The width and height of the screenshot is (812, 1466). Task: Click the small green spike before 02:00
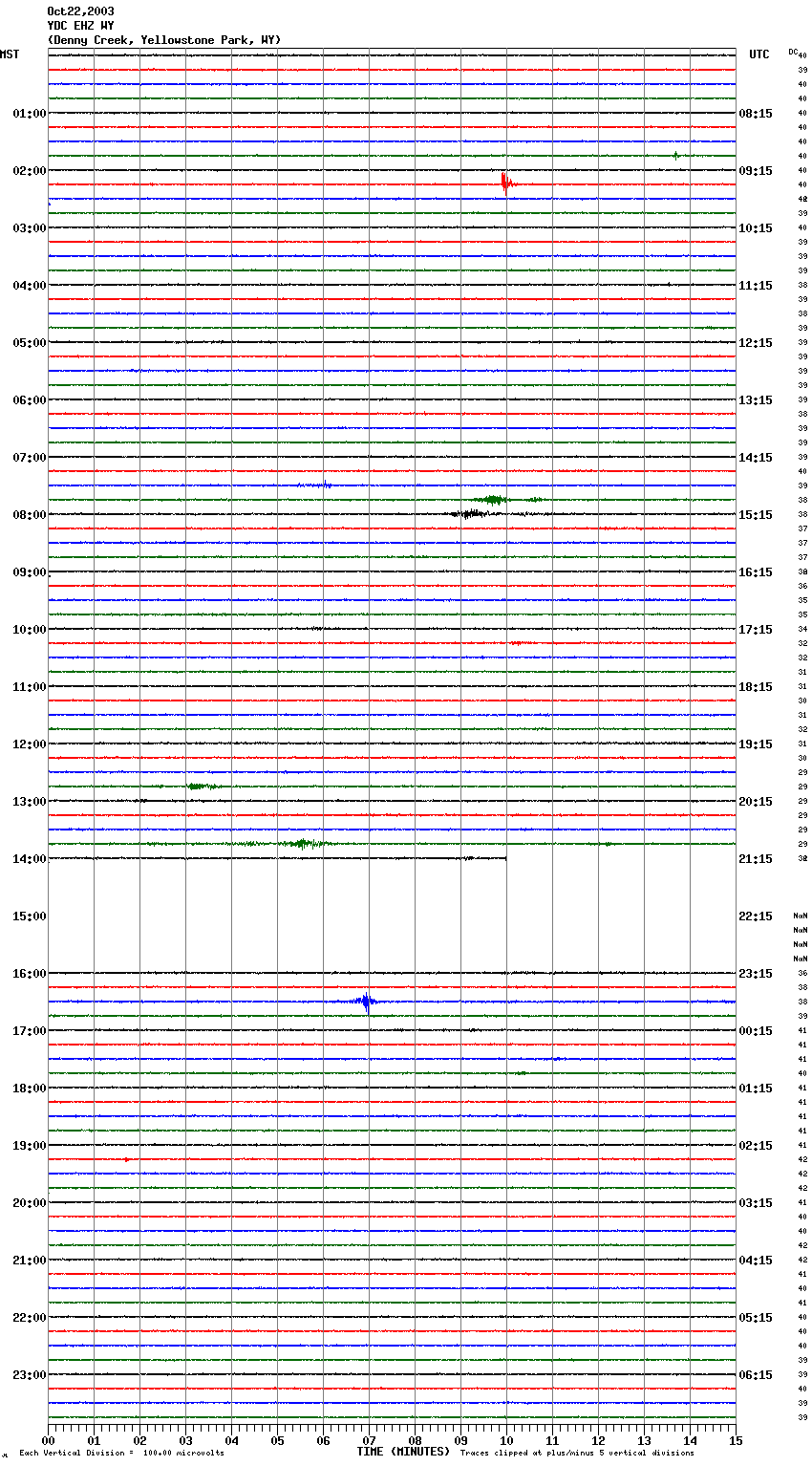point(675,155)
